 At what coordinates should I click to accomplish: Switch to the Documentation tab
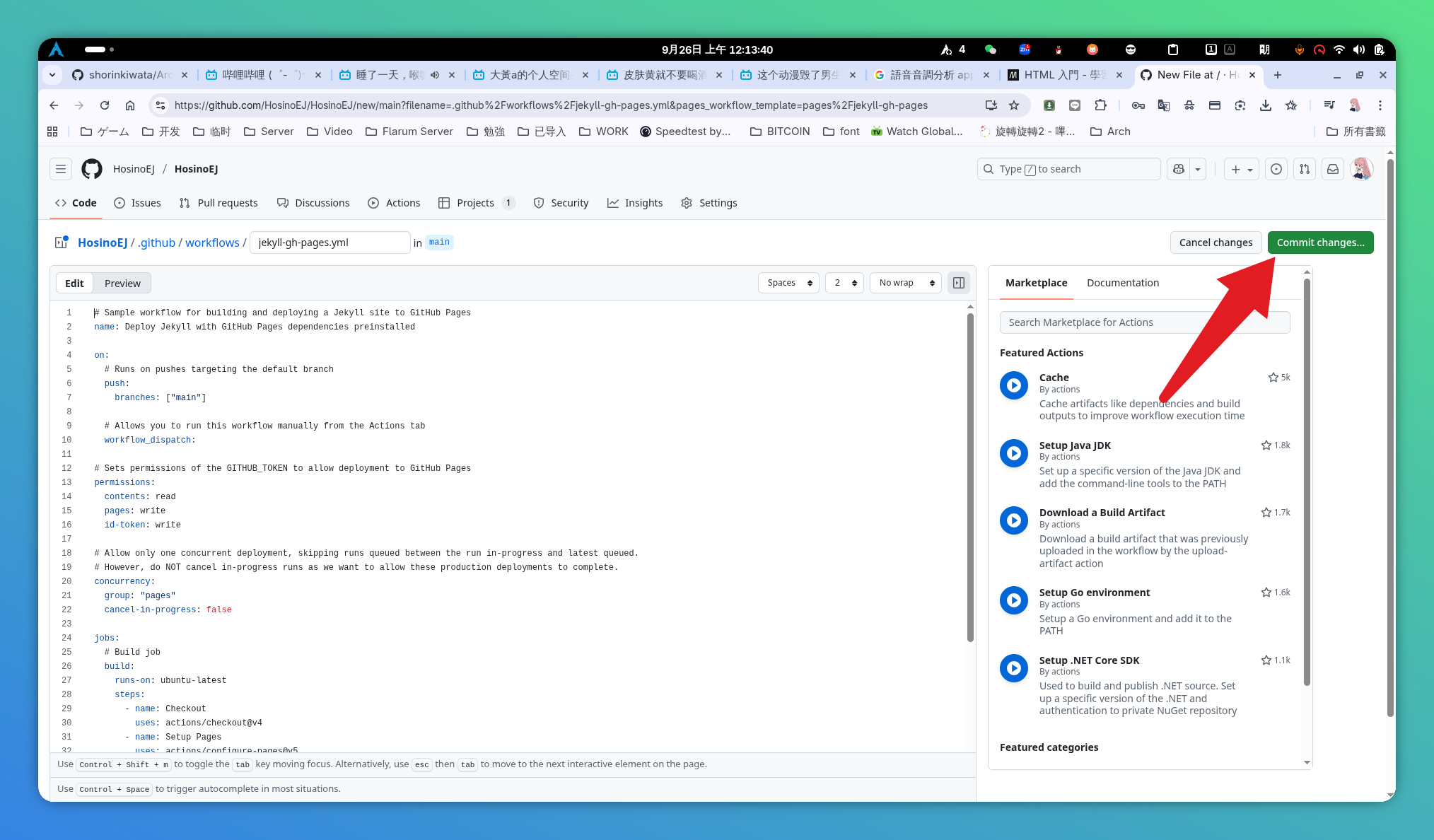1123,283
